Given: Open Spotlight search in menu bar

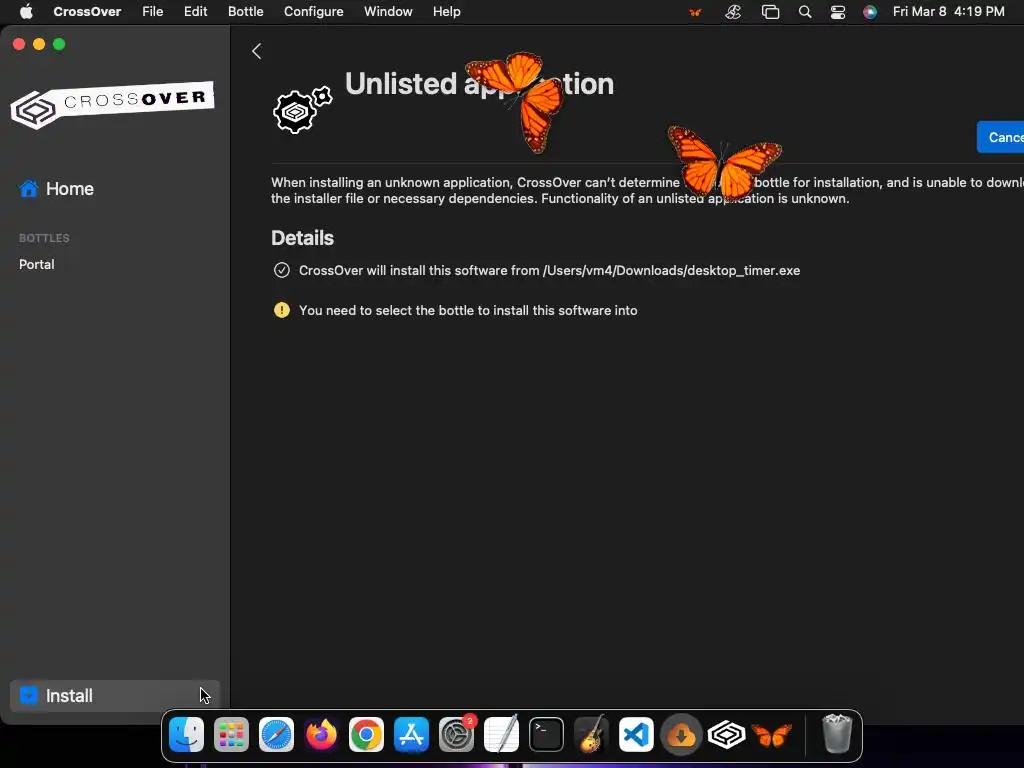Looking at the screenshot, I should [805, 12].
